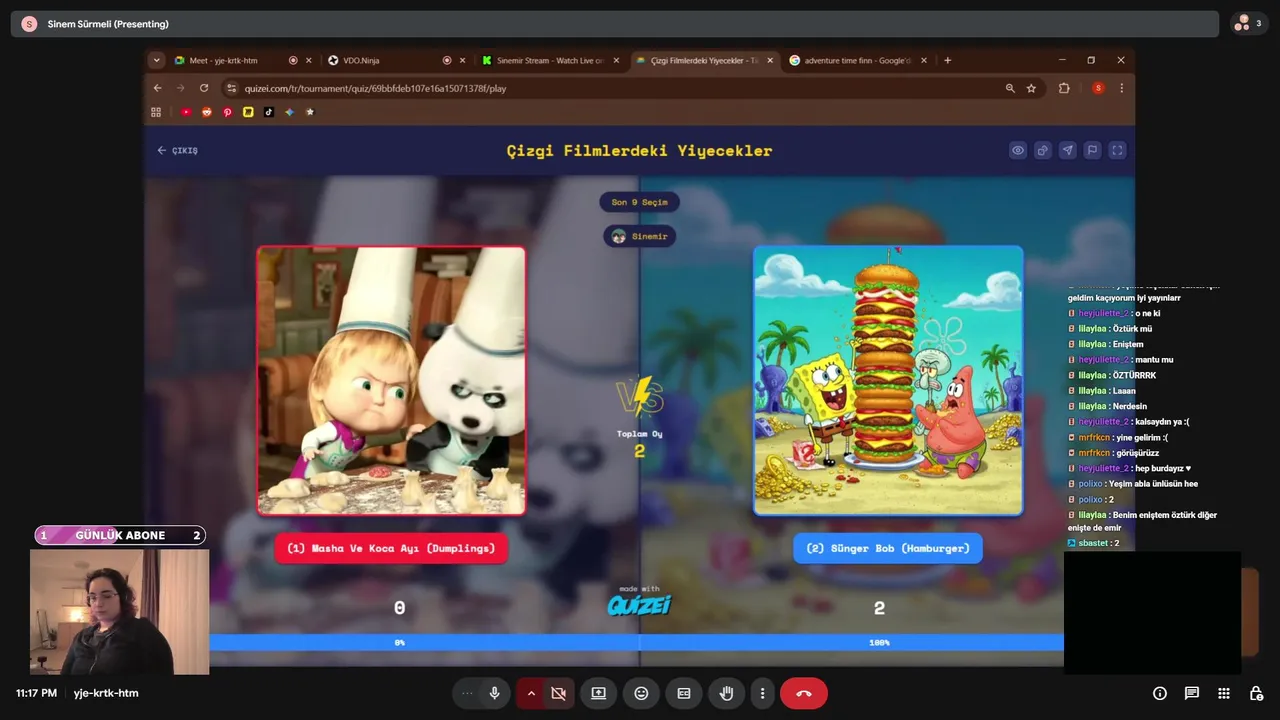Click the presenter webcam thumbnail
The height and width of the screenshot is (720, 1280).
click(119, 612)
